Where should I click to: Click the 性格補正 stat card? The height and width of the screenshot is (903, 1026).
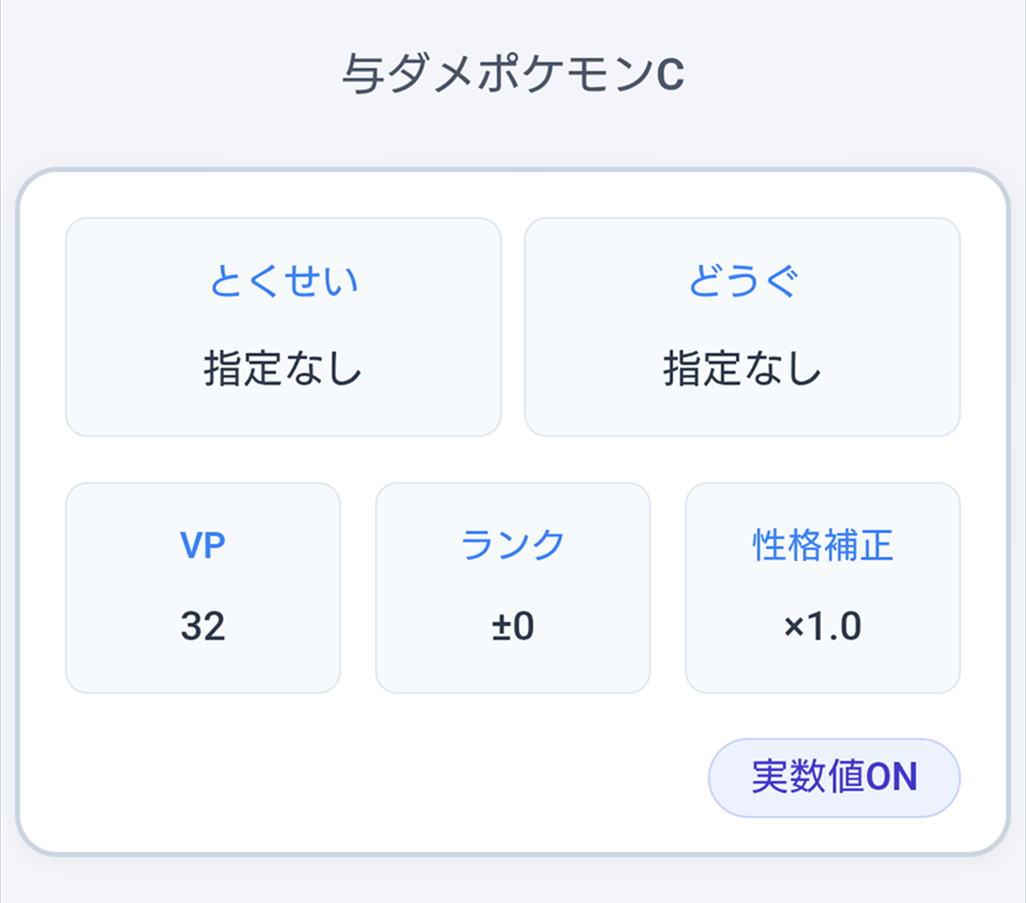pos(822,586)
